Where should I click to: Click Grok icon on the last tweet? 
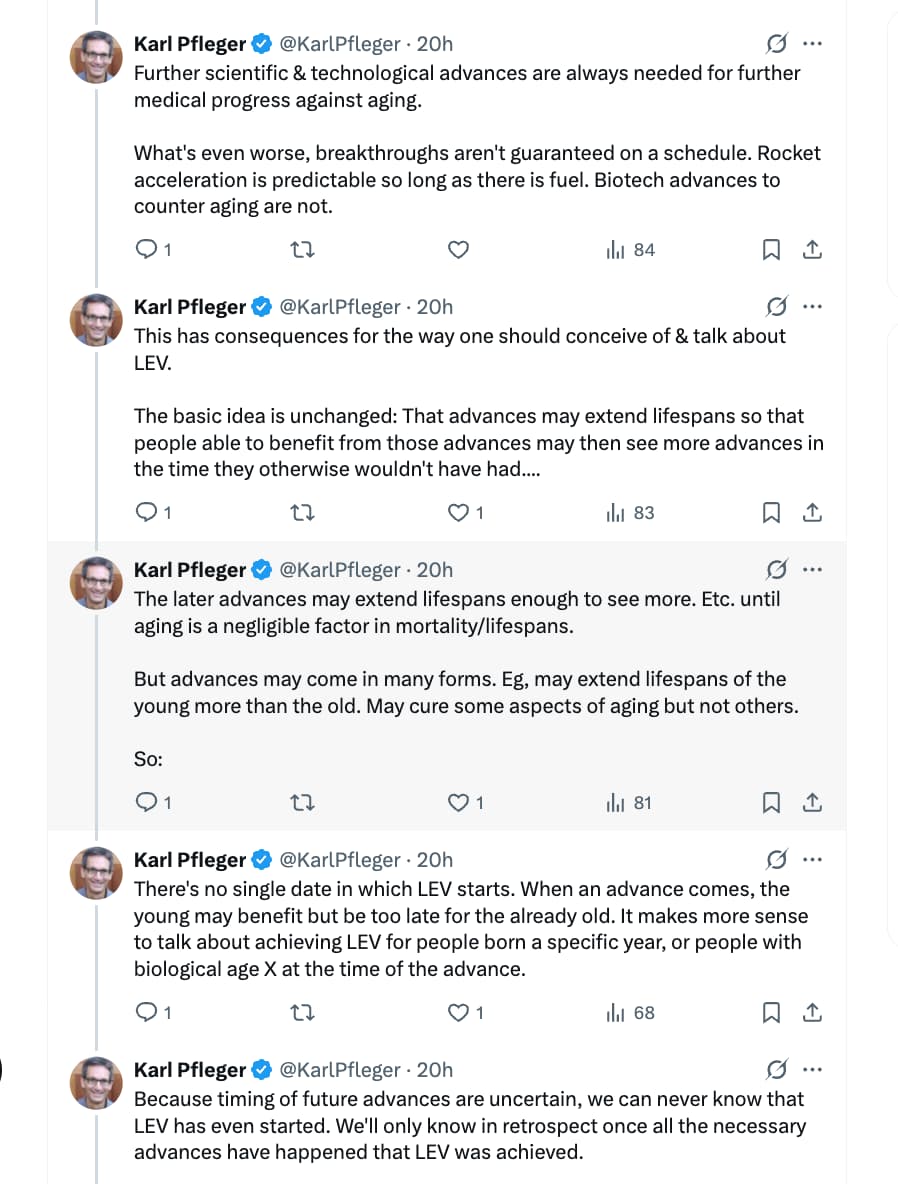pos(775,1070)
